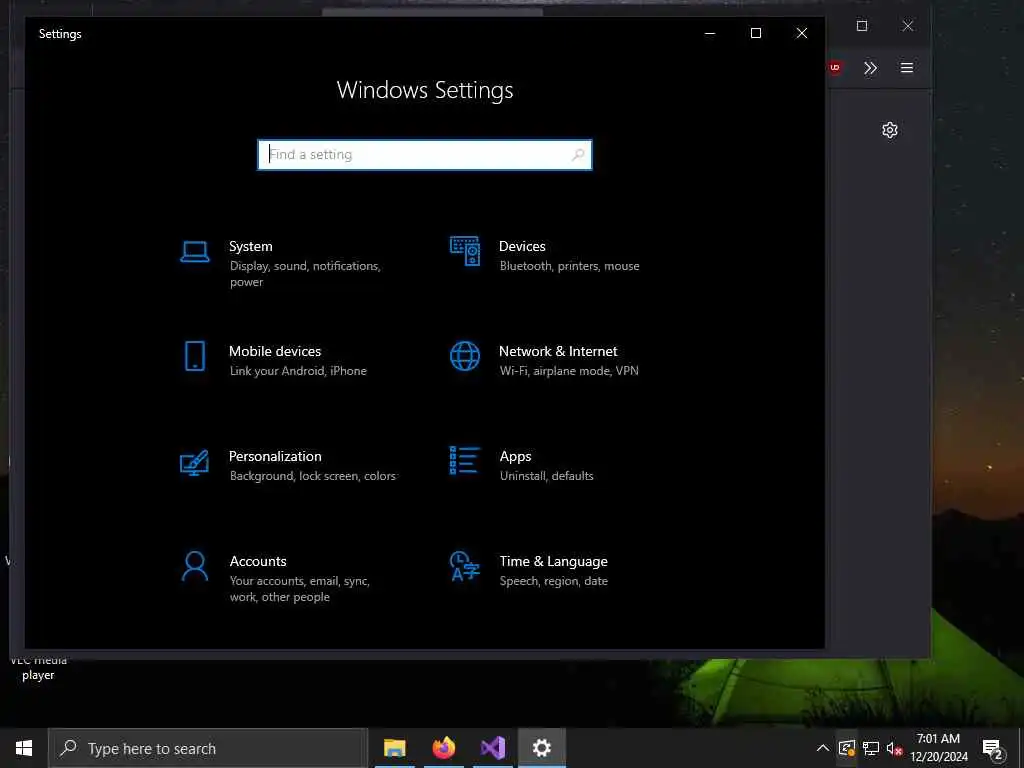Minimize the Settings window
This screenshot has width=1024, height=768.
tap(710, 33)
